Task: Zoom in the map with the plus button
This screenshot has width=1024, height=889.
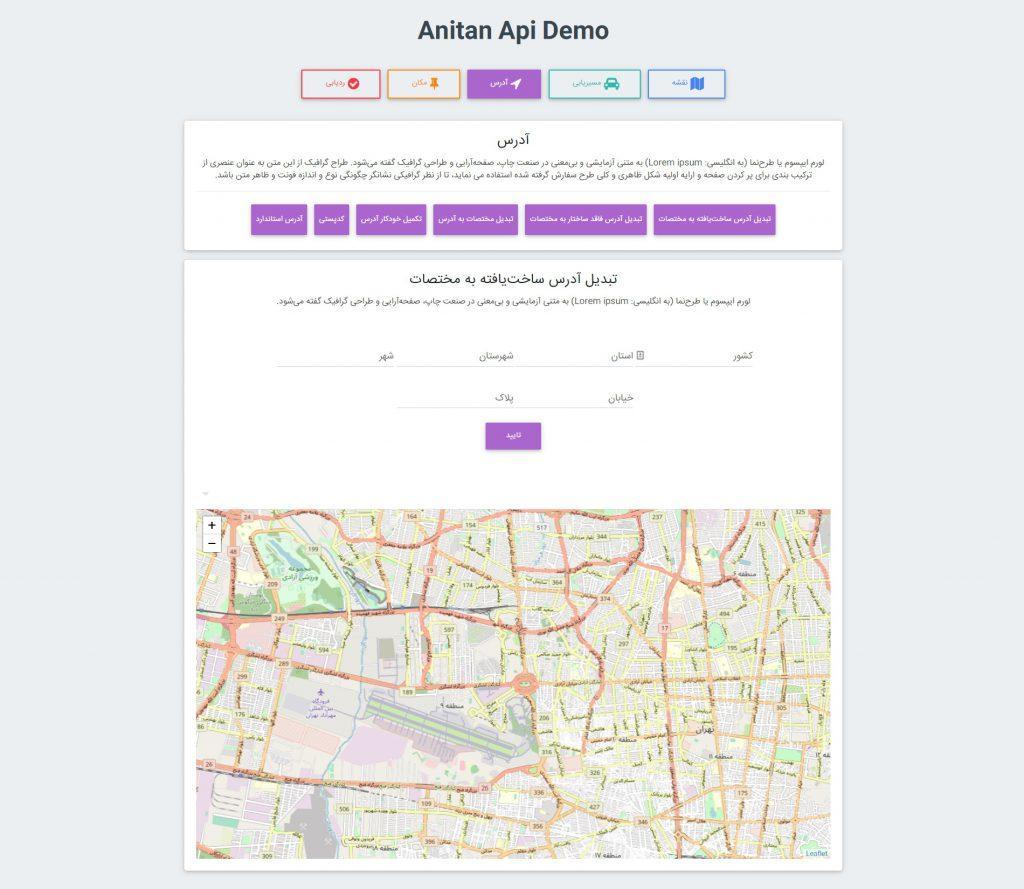Action: point(211,525)
